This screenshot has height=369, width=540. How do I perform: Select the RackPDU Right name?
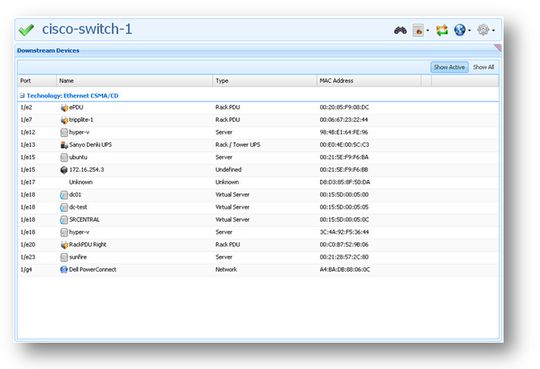coord(88,245)
